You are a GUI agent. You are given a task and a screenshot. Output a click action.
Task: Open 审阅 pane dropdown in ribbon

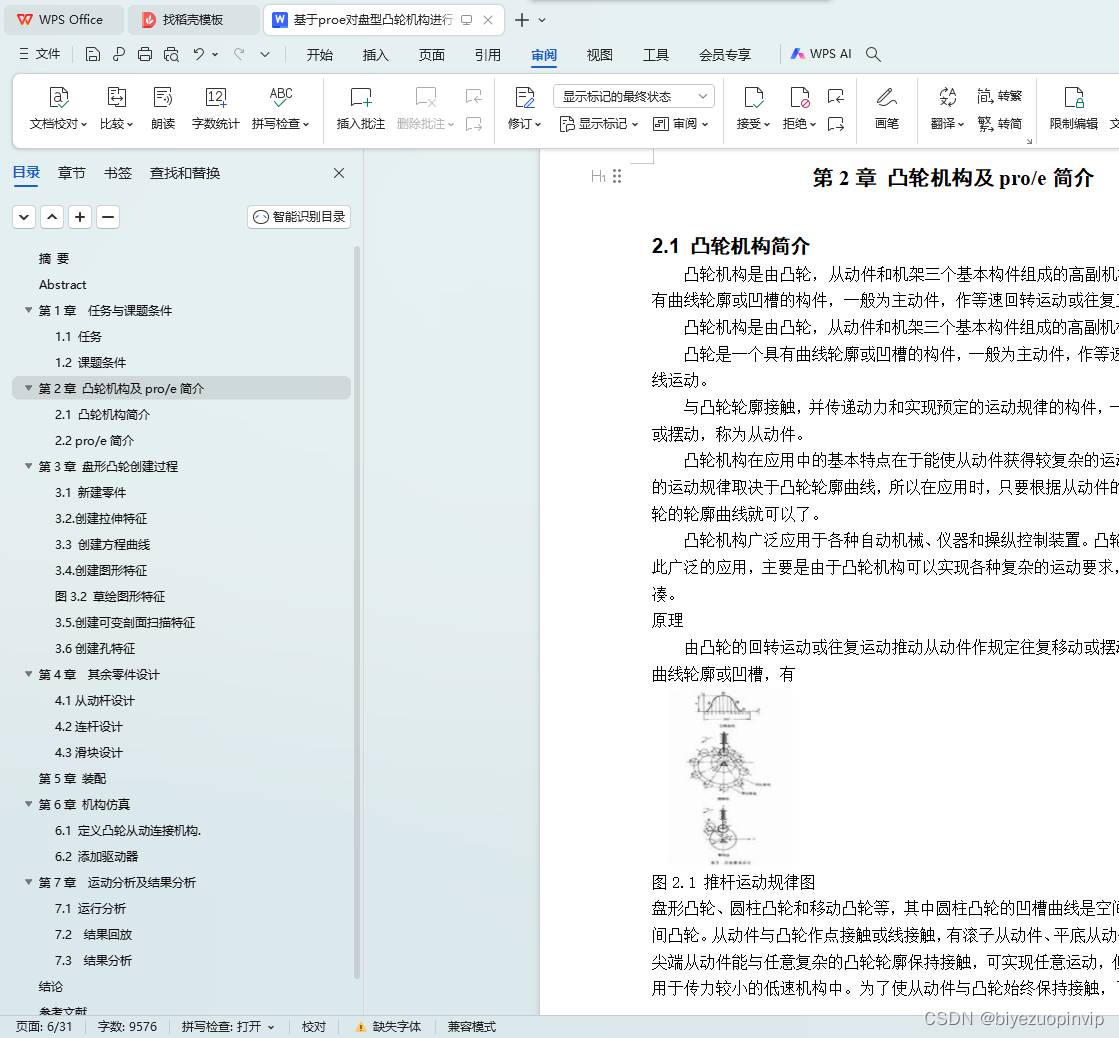coord(680,124)
